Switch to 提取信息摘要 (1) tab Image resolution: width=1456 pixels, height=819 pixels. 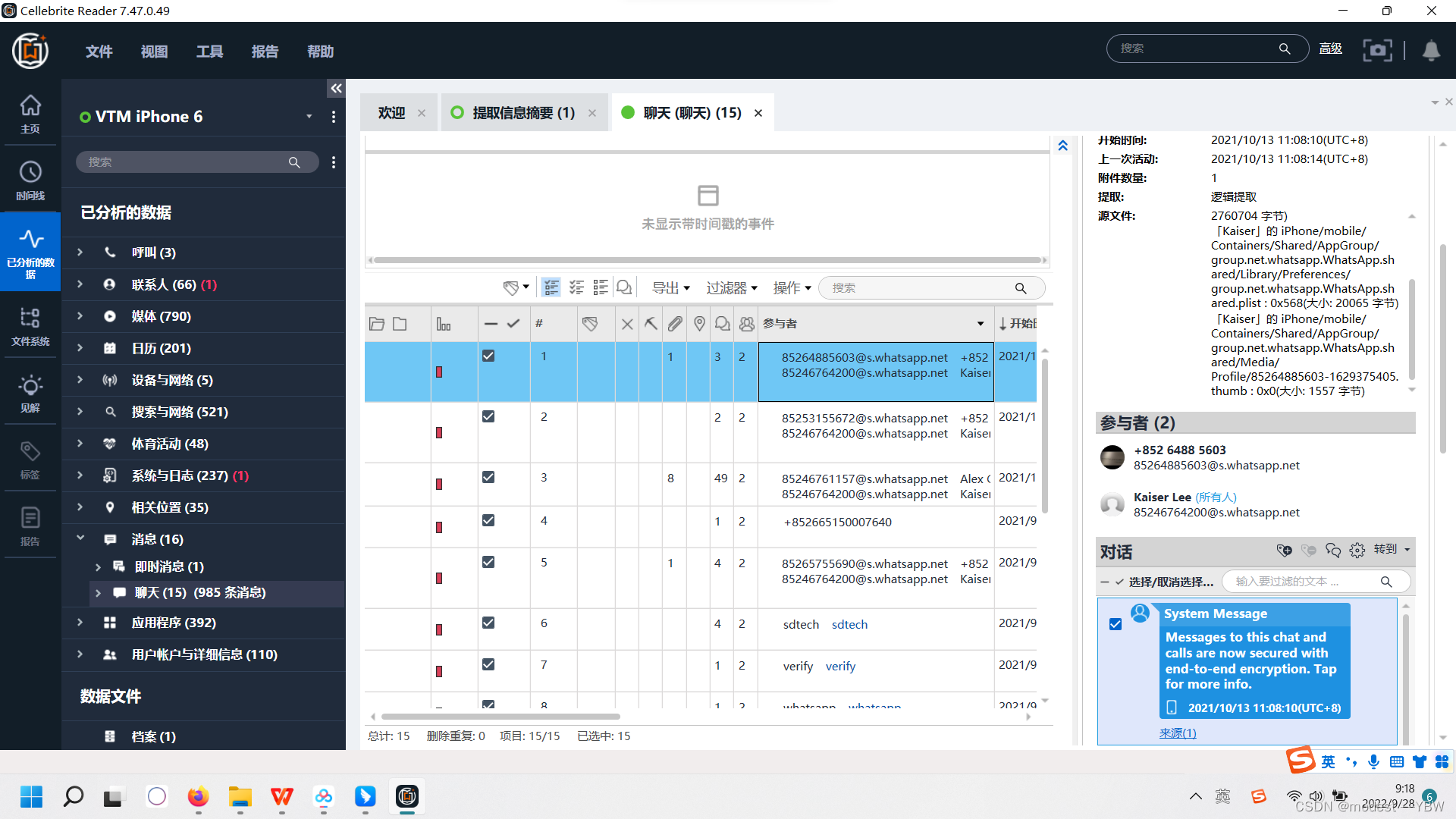point(523,113)
